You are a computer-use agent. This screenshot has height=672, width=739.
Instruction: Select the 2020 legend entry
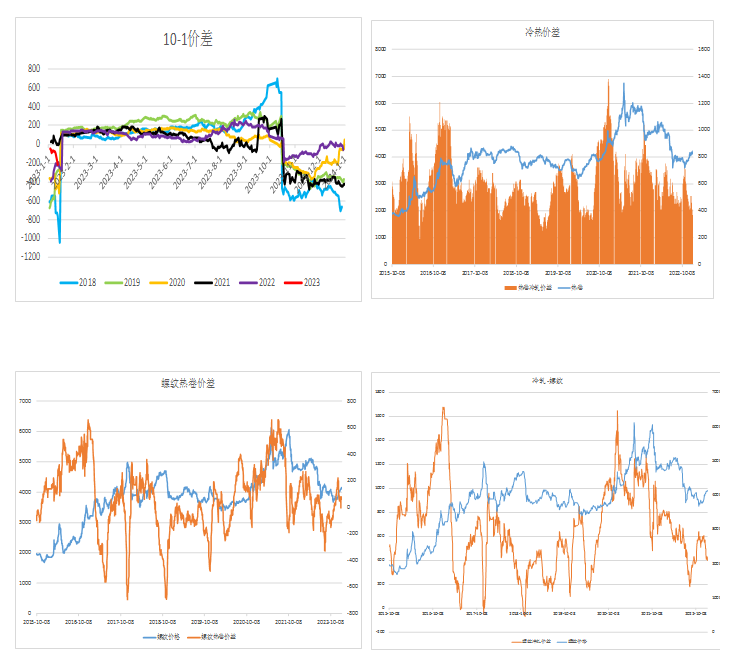point(167,282)
